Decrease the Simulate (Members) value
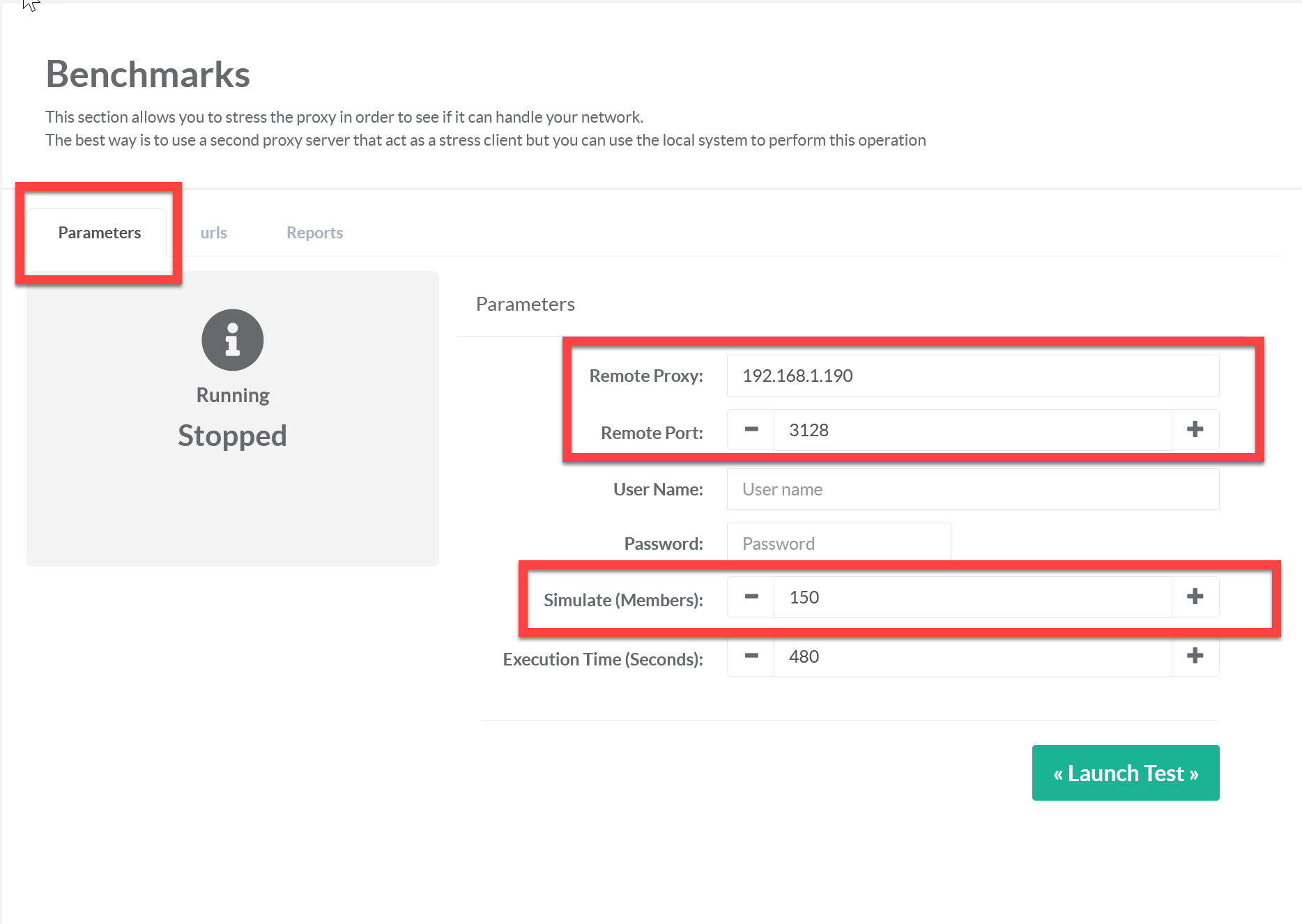The width and height of the screenshot is (1302, 924). pos(751,597)
